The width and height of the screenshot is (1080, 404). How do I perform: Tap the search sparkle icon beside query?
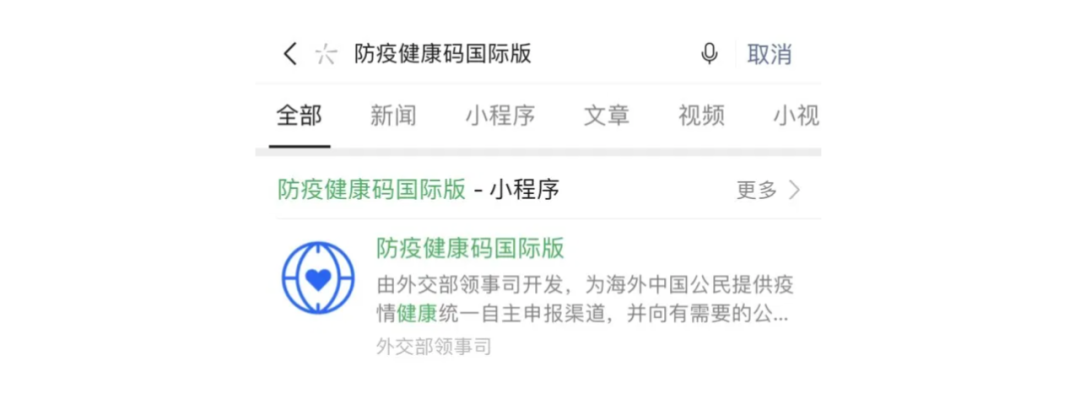coord(326,54)
